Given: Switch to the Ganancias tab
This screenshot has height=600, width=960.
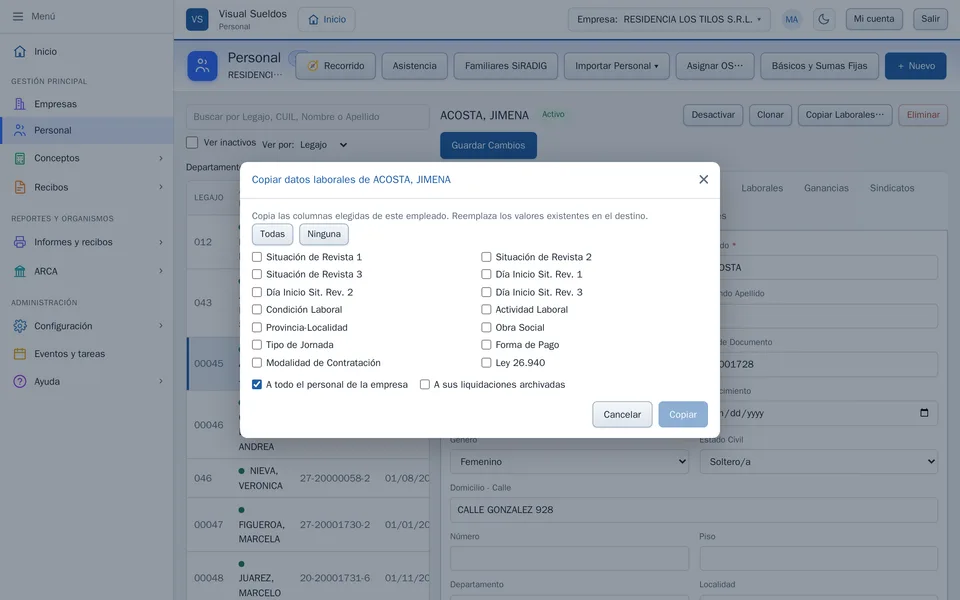Looking at the screenshot, I should [x=826, y=188].
